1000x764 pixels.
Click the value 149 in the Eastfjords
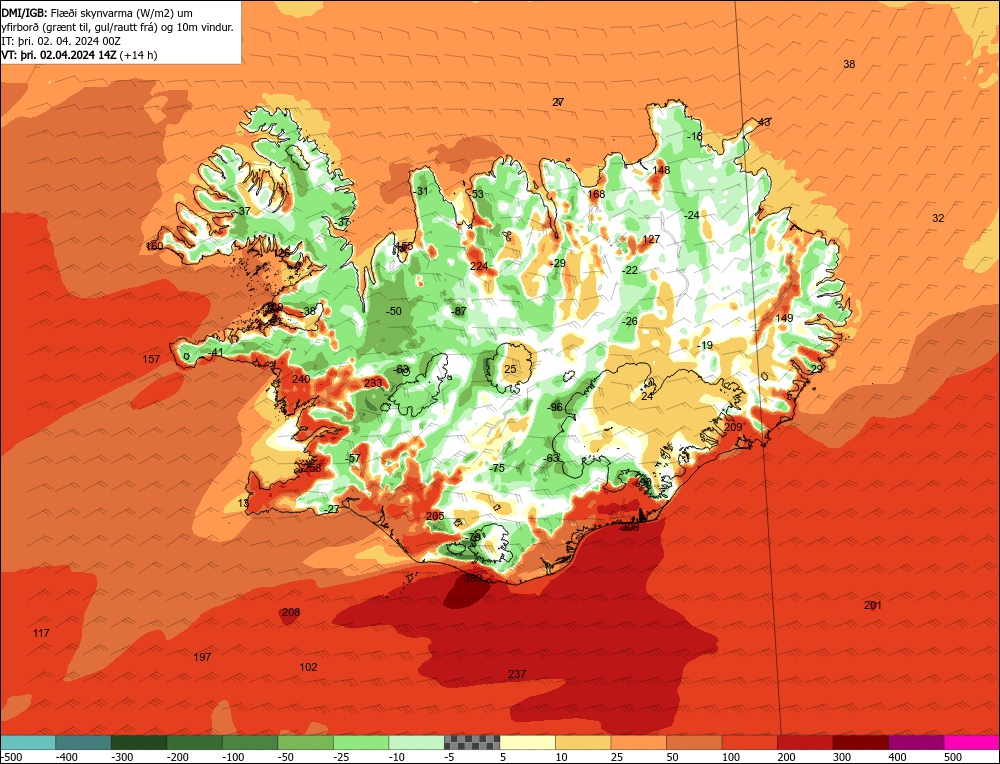pos(784,318)
